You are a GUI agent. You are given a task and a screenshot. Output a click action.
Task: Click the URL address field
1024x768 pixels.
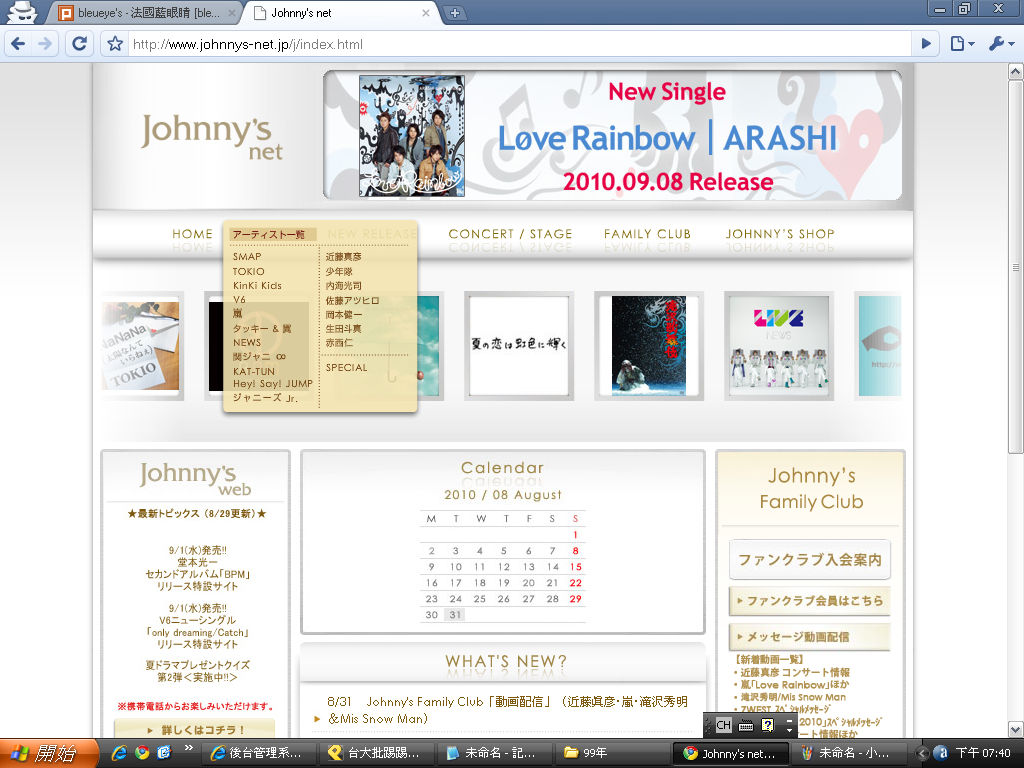[x=519, y=44]
